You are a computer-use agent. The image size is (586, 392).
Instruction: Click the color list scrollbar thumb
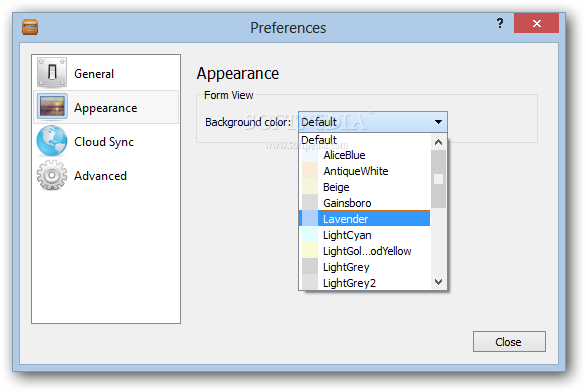point(438,179)
